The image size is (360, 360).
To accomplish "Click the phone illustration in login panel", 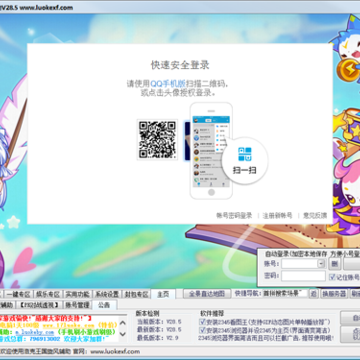I will click(211, 151).
